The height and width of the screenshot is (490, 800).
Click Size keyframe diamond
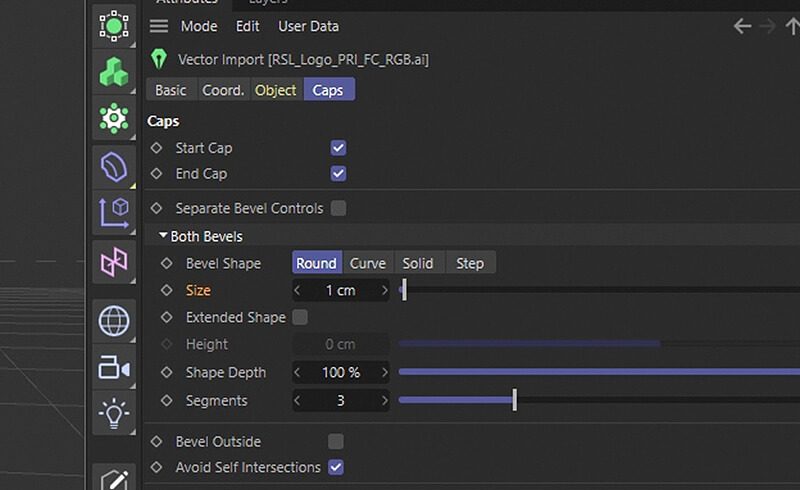[x=167, y=290]
